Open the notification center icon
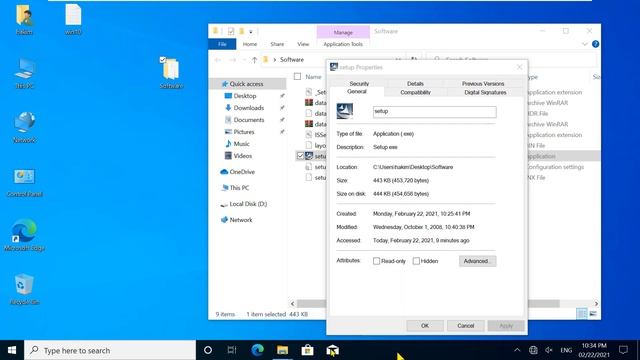 click(x=623, y=350)
